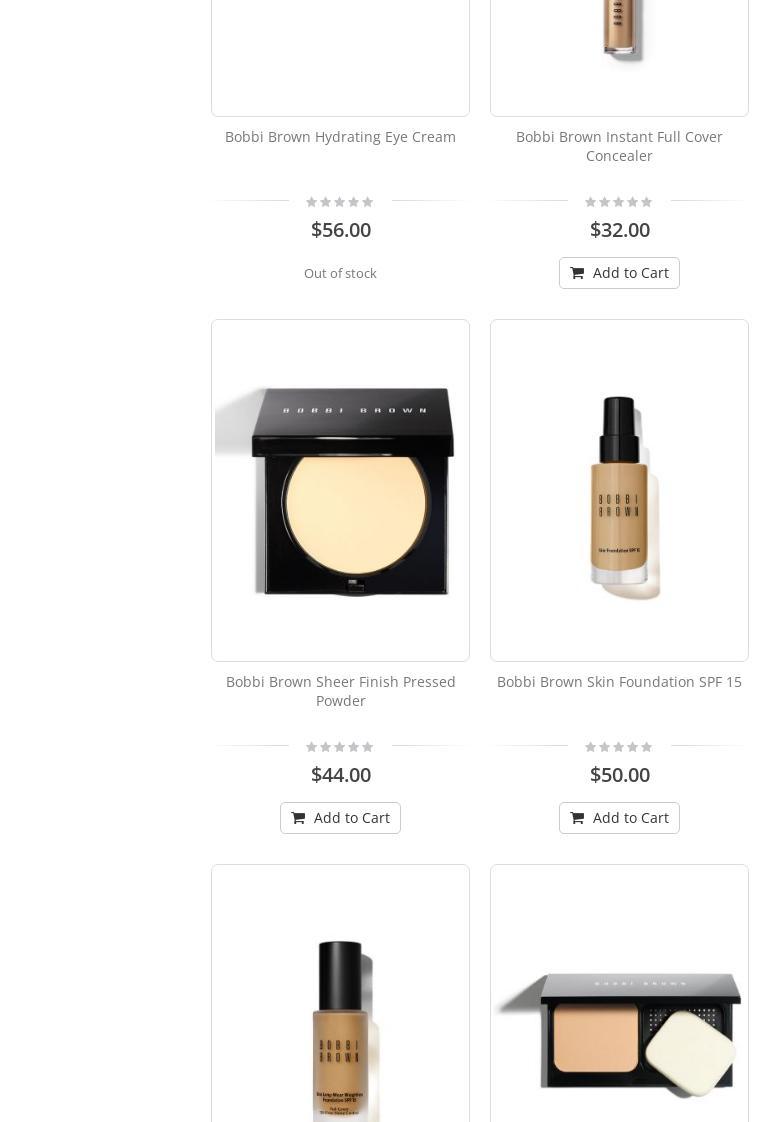Click cart icon for Instant Full Cover Concealer
The image size is (774, 1122).
pos(577,273)
